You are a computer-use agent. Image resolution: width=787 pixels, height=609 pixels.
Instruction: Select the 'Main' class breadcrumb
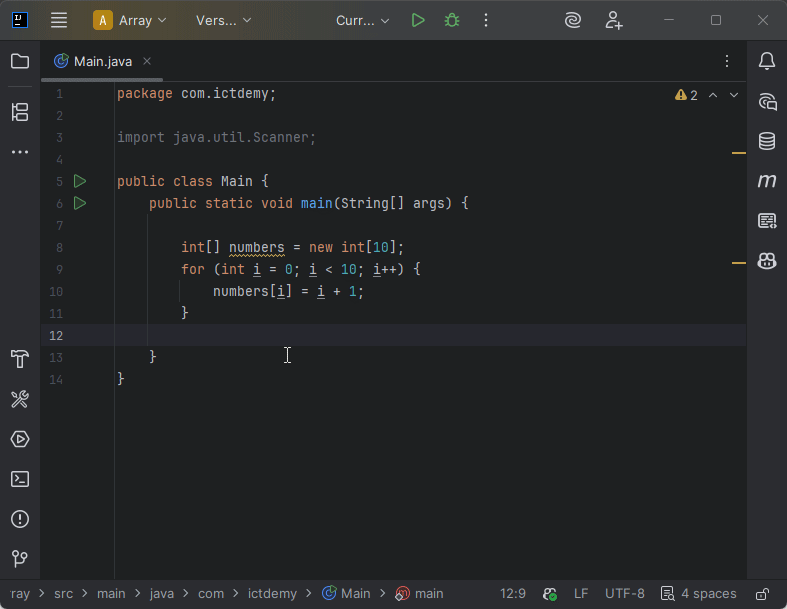click(346, 593)
